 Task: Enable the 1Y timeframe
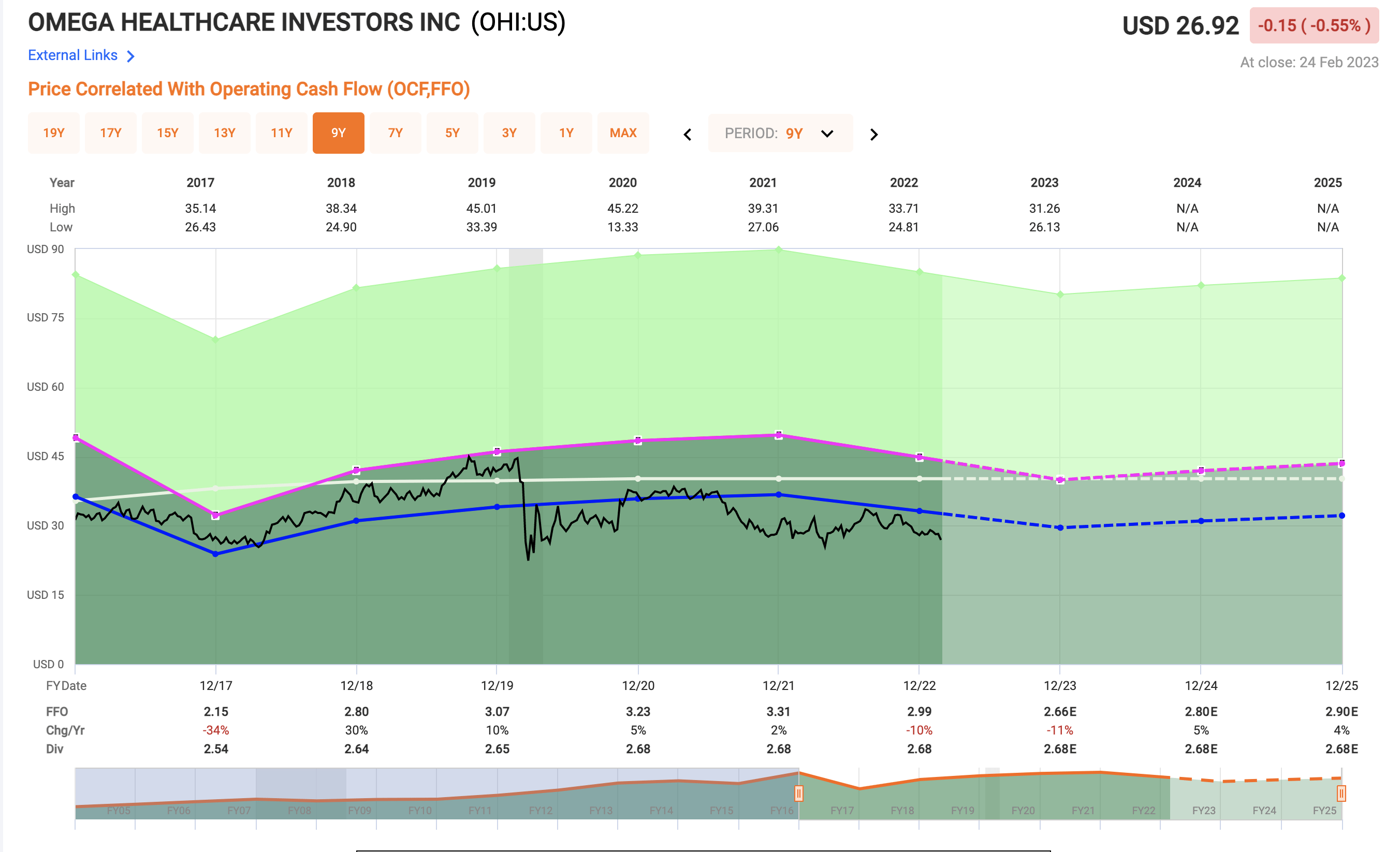click(566, 133)
